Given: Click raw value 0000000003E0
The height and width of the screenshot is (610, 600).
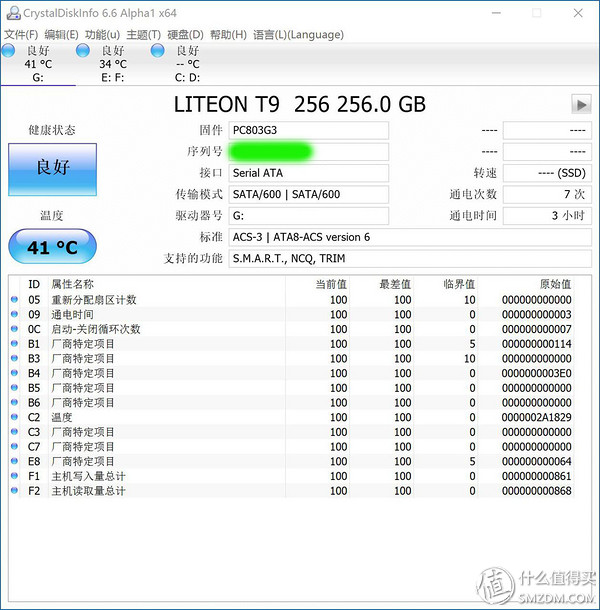Looking at the screenshot, I should pyautogui.click(x=537, y=373).
